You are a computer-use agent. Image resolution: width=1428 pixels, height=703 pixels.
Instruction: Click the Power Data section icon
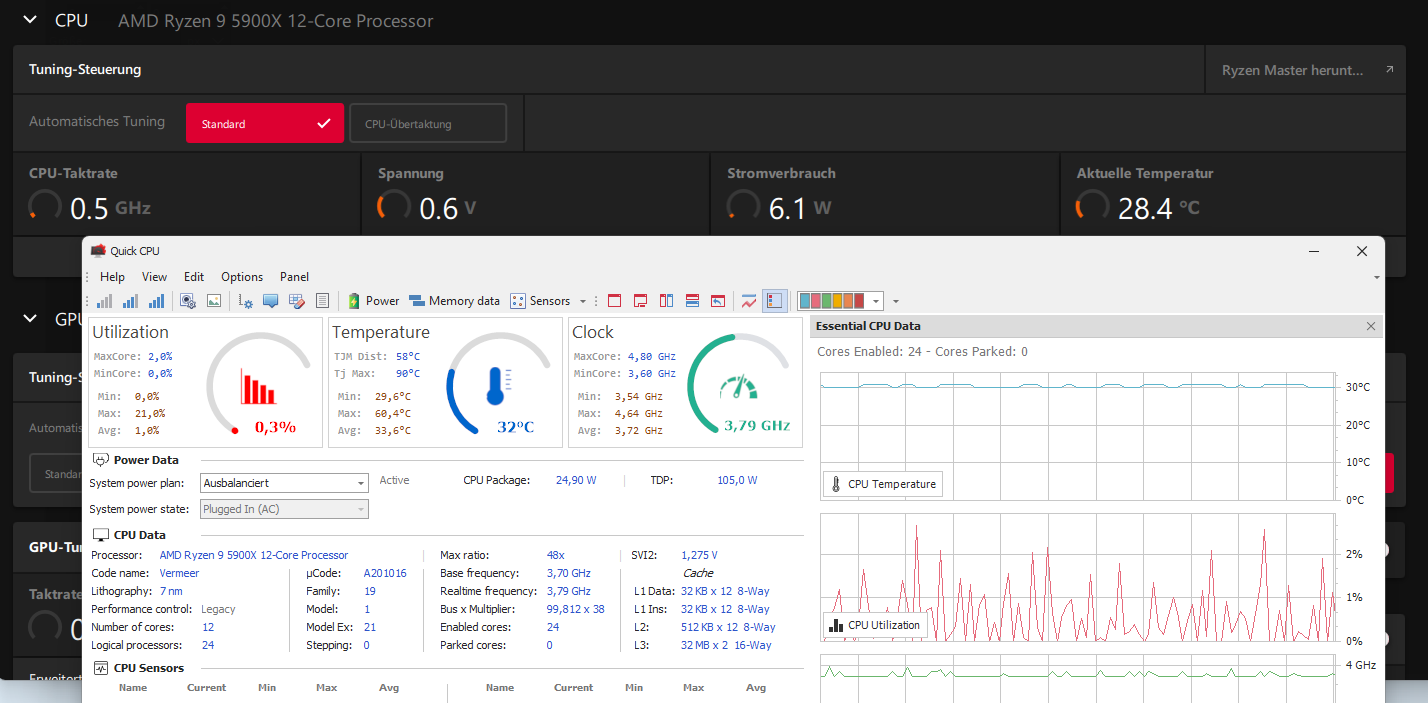(x=100, y=460)
